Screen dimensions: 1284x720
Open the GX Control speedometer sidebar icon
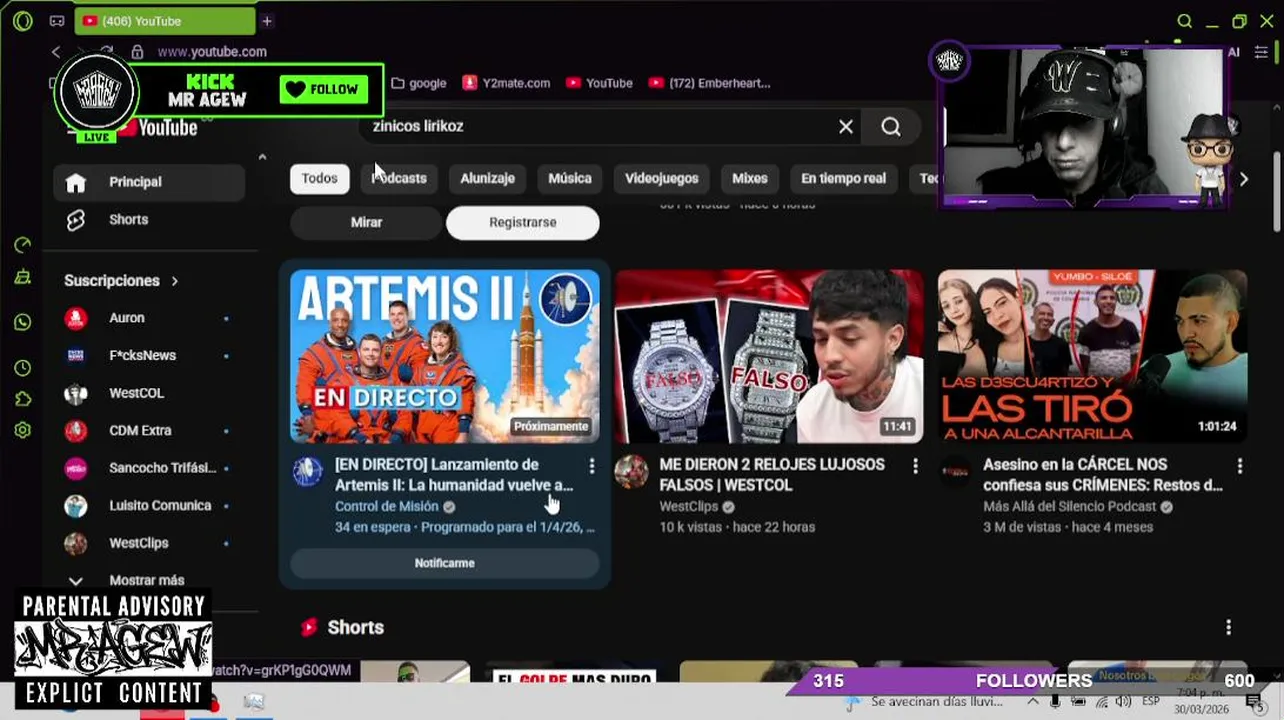click(x=23, y=245)
